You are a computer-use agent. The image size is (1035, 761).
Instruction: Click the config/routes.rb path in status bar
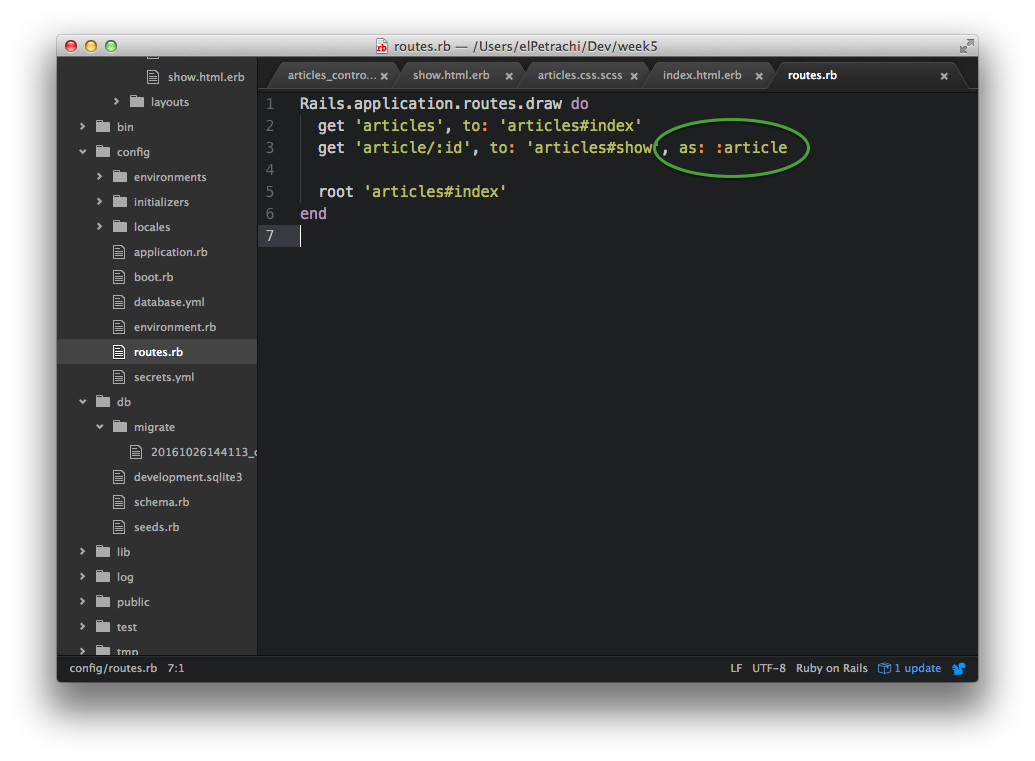pyautogui.click(x=114, y=668)
